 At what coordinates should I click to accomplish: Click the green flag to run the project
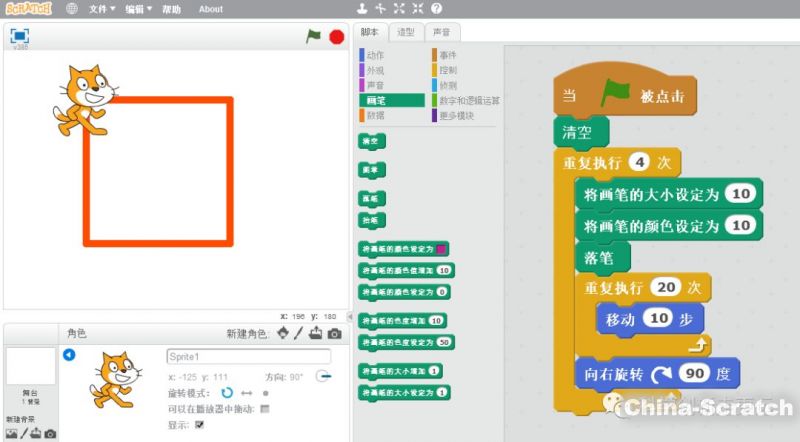(313, 36)
